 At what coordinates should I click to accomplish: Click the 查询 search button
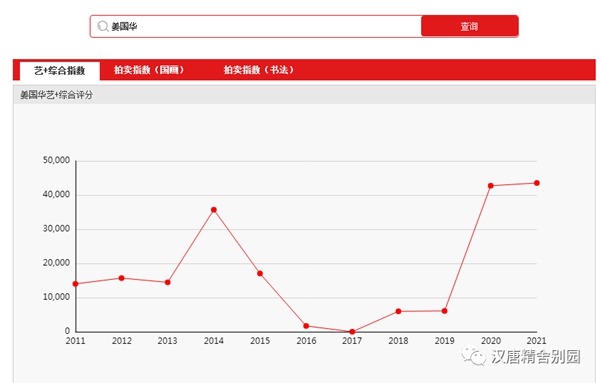click(470, 26)
